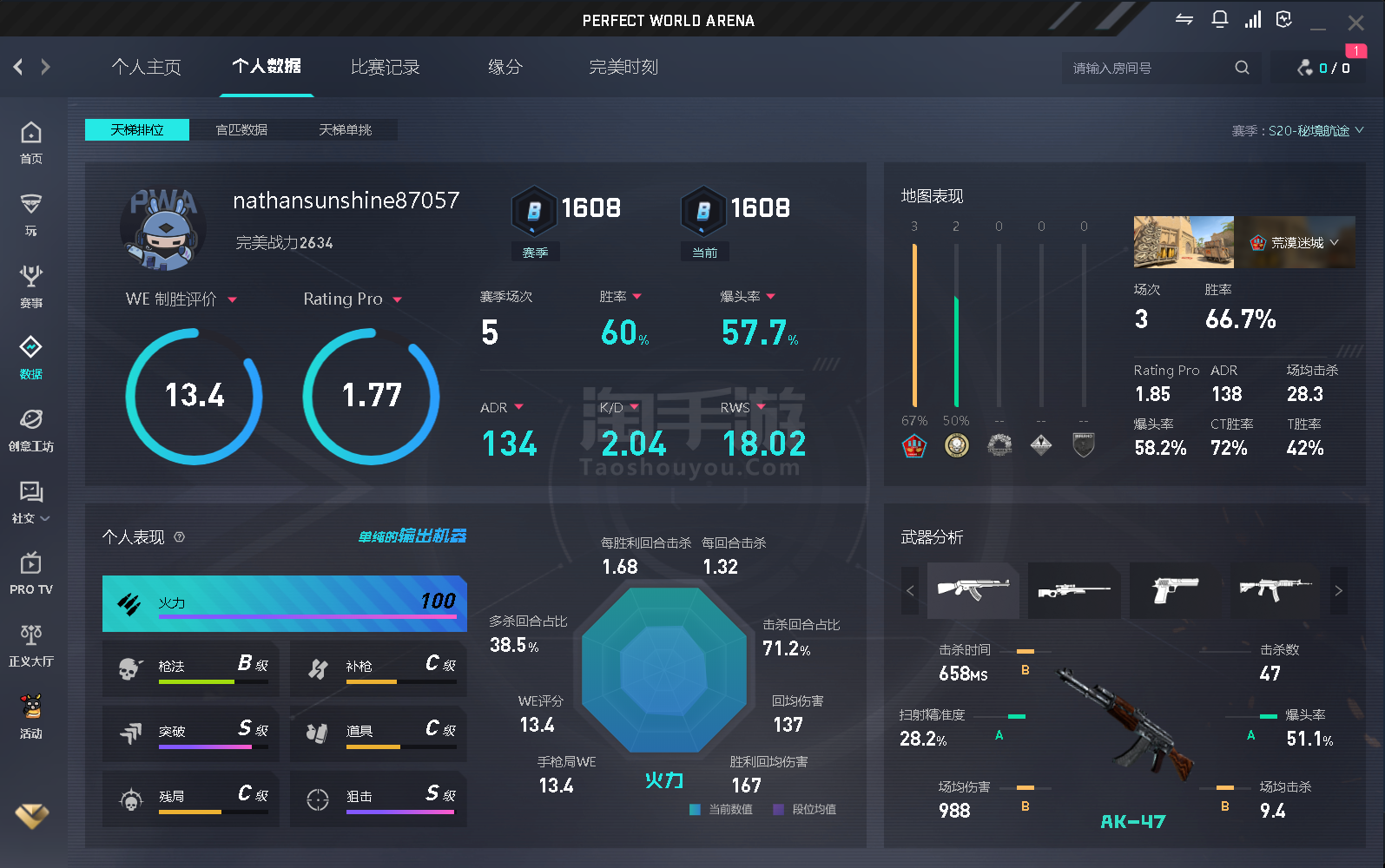Select the 残局 C级 skill card

pyautogui.click(x=191, y=799)
